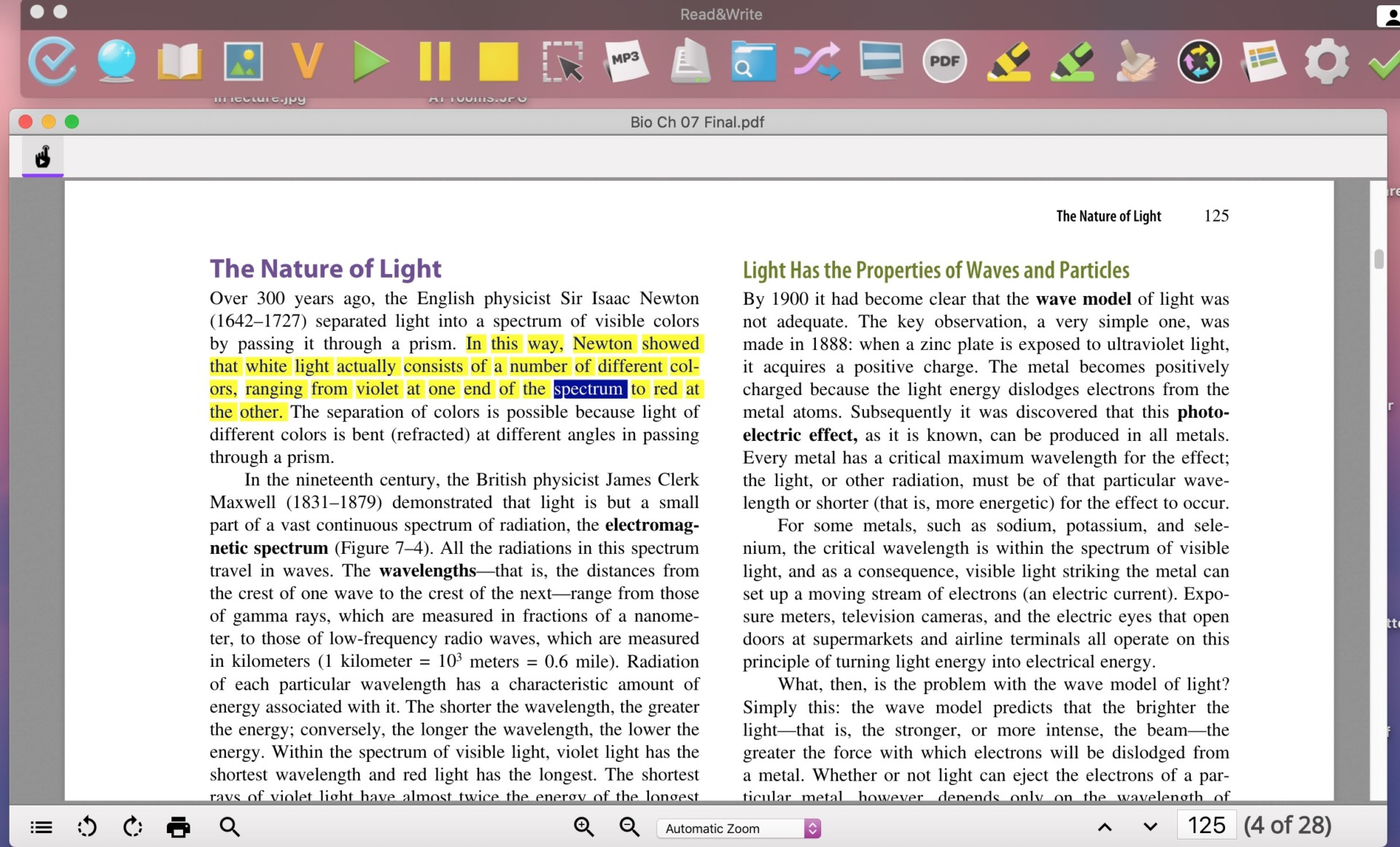Screen dimensions: 1400x847
Task: Open the Picture Dictionary icon
Action: pyautogui.click(x=243, y=61)
